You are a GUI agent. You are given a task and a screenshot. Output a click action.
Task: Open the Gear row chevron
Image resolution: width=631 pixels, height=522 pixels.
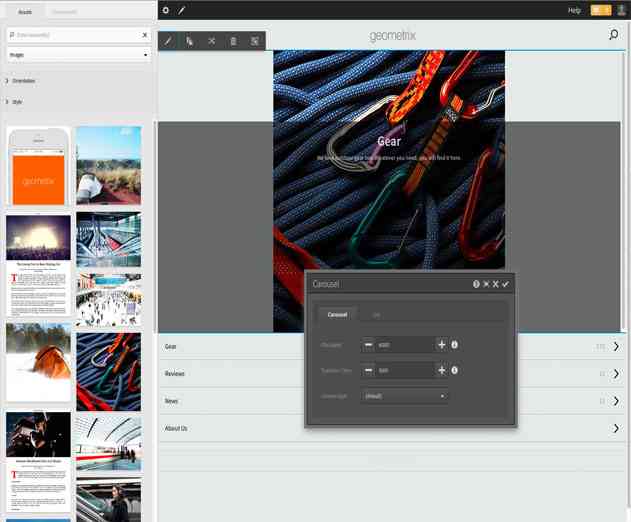pyautogui.click(x=616, y=347)
